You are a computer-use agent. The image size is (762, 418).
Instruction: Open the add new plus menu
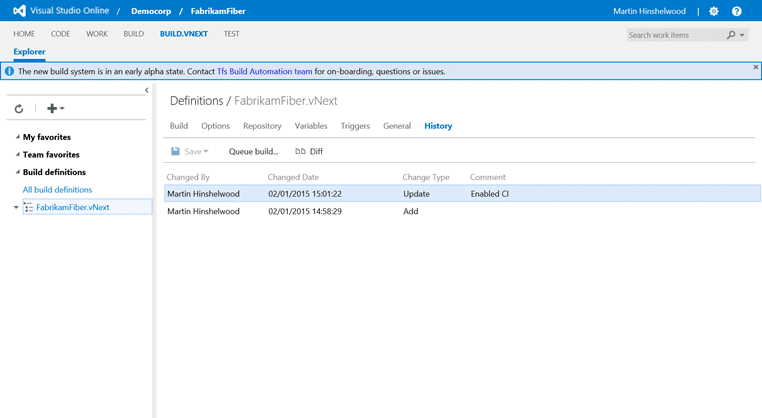55,108
